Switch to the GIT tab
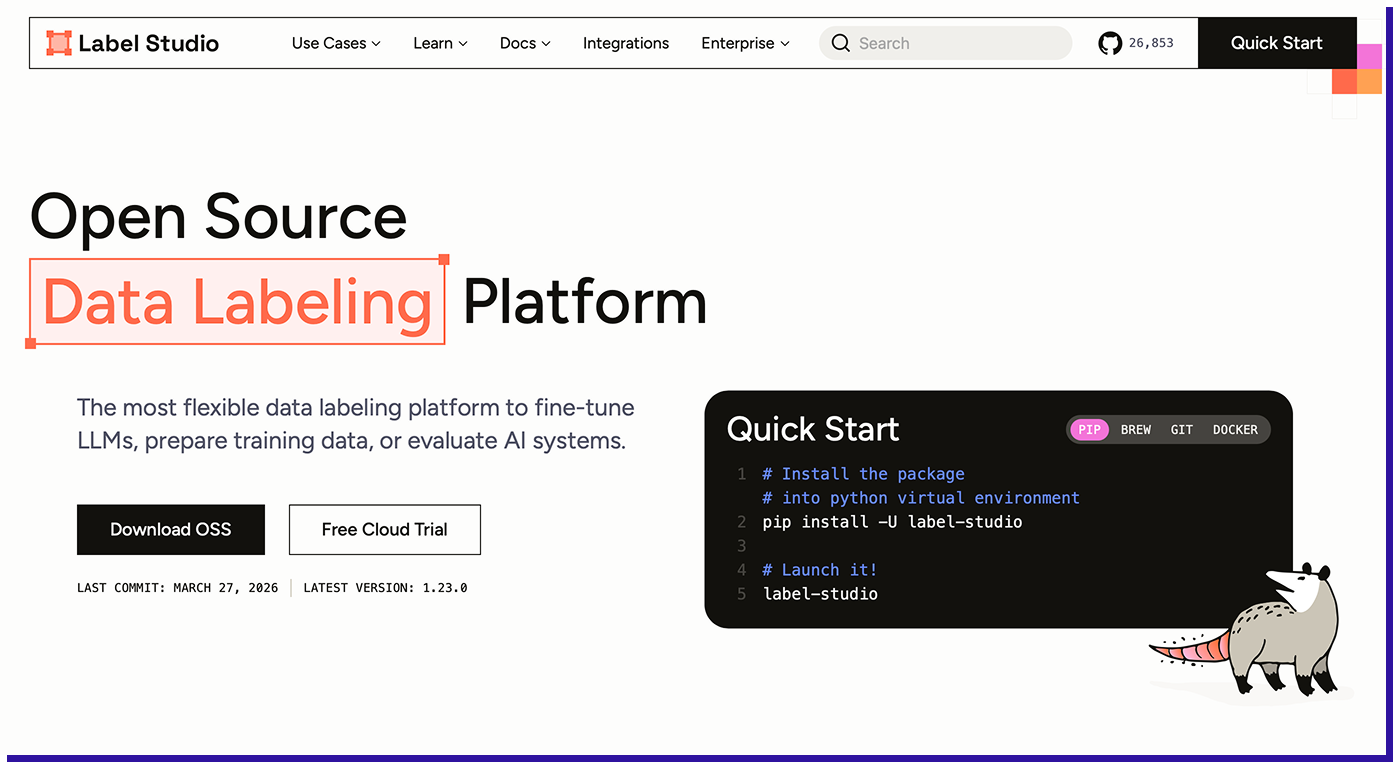Image resolution: width=1393 pixels, height=762 pixels. tap(1182, 430)
